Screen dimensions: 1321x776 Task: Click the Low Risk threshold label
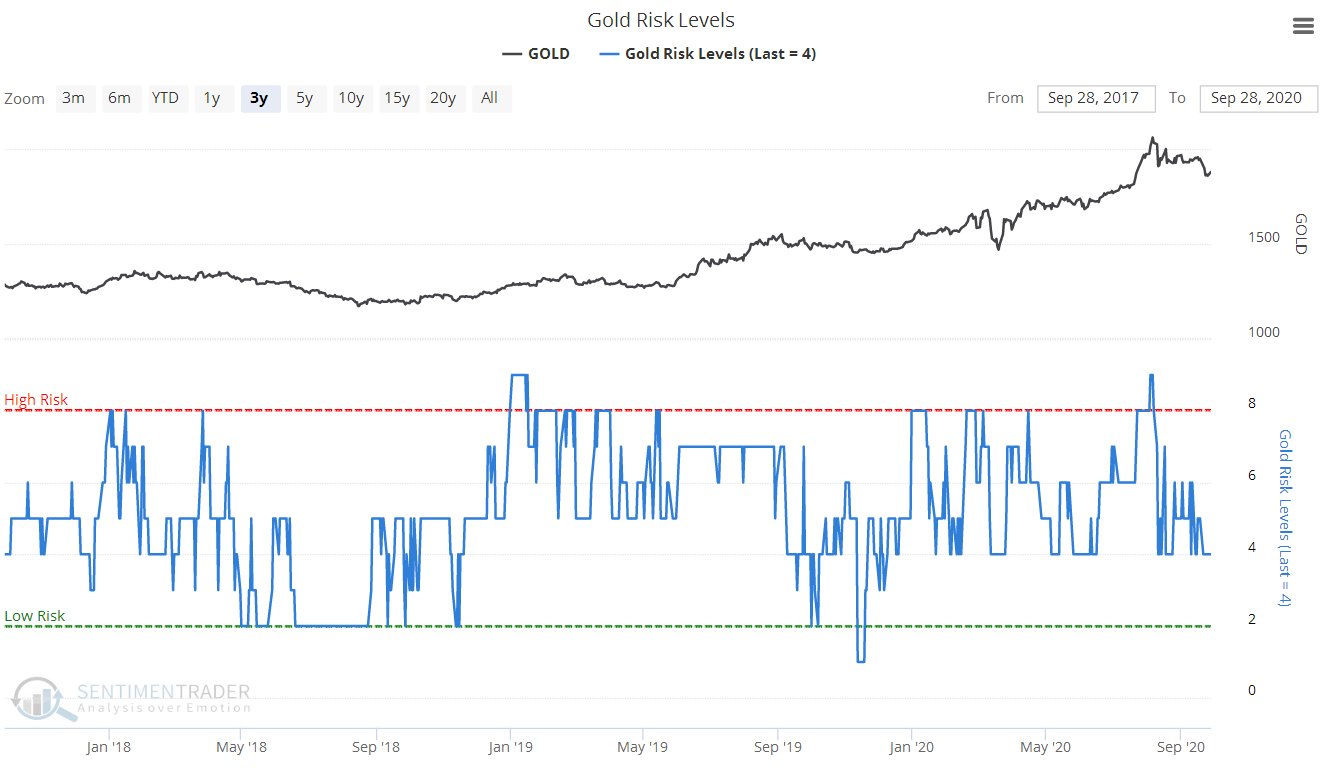35,616
